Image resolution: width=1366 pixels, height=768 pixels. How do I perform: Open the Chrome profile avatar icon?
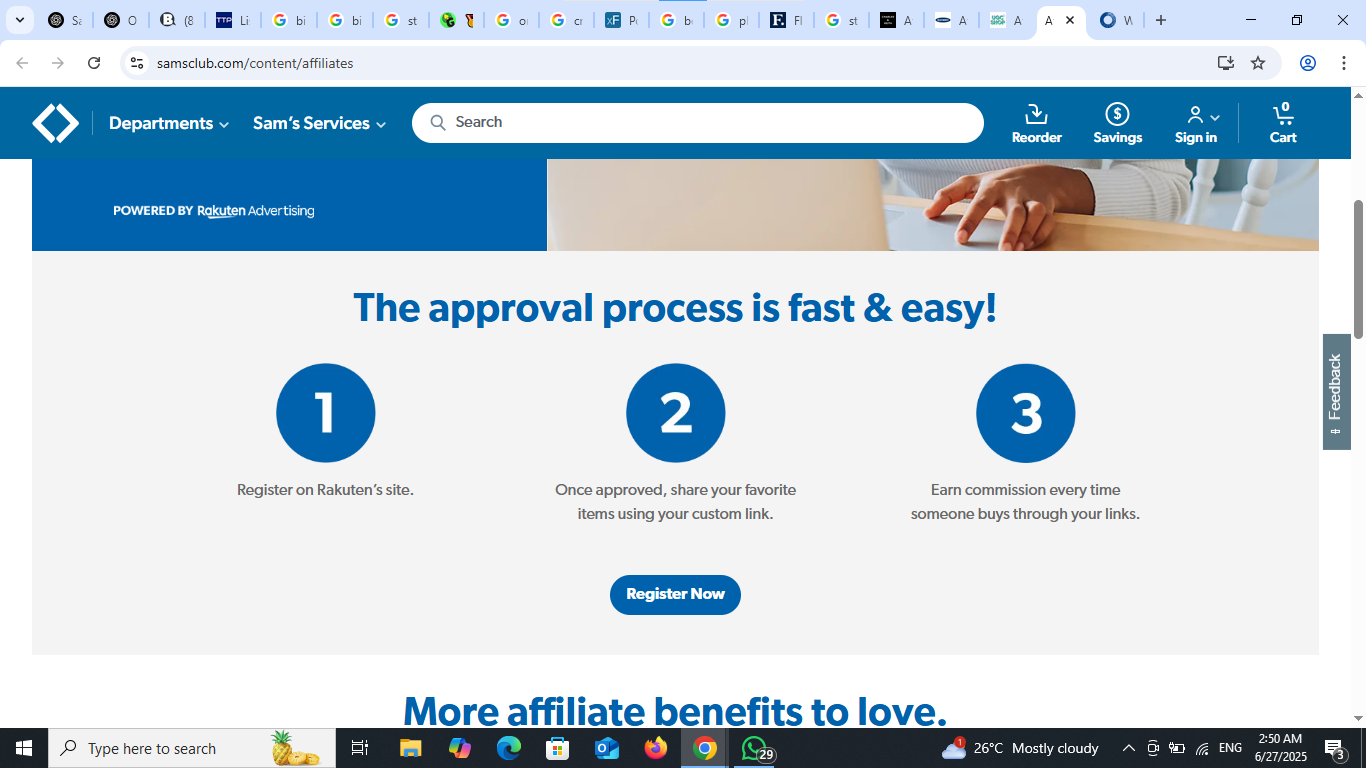(1307, 63)
